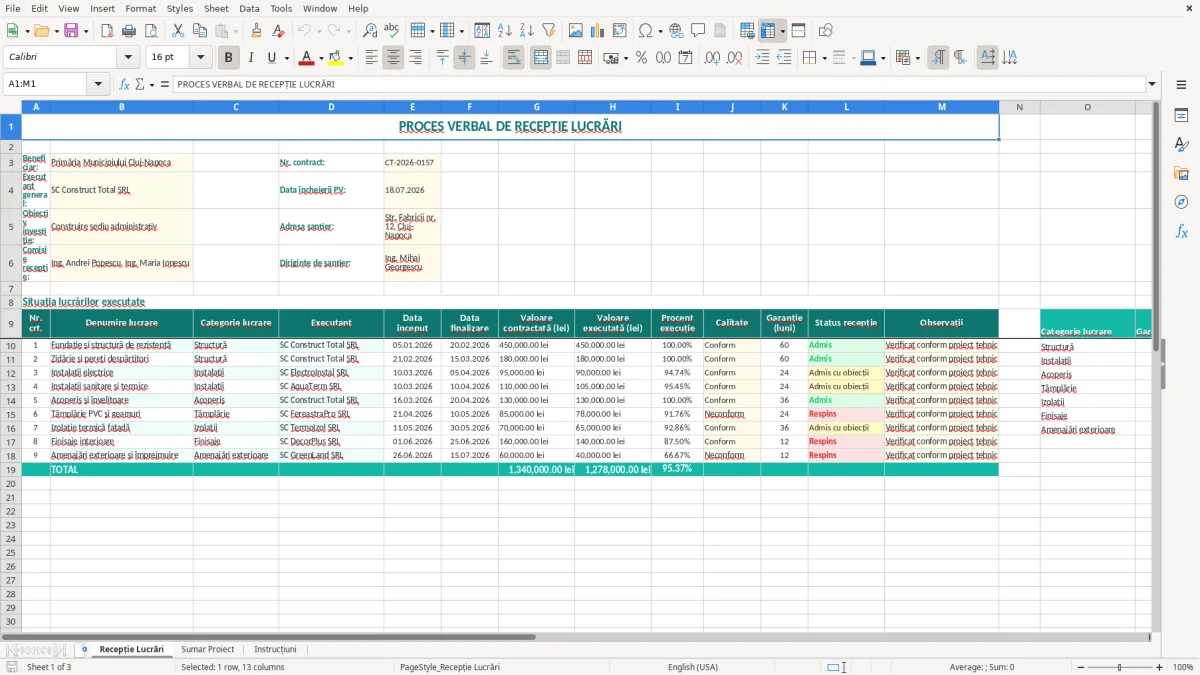Viewport: 1200px width, 675px height.
Task: Enable right alignment
Action: (x=415, y=58)
